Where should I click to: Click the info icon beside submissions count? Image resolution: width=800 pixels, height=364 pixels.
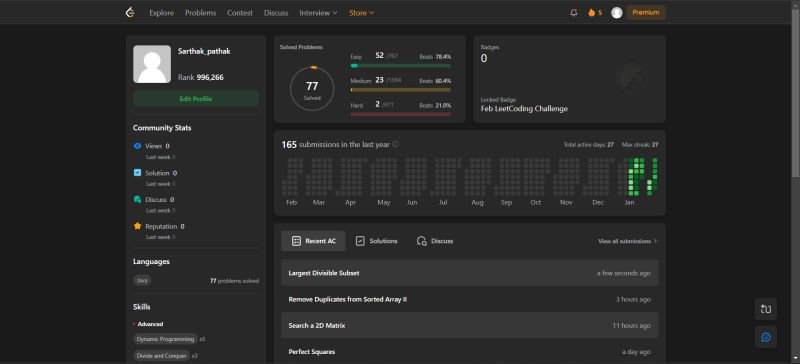395,144
